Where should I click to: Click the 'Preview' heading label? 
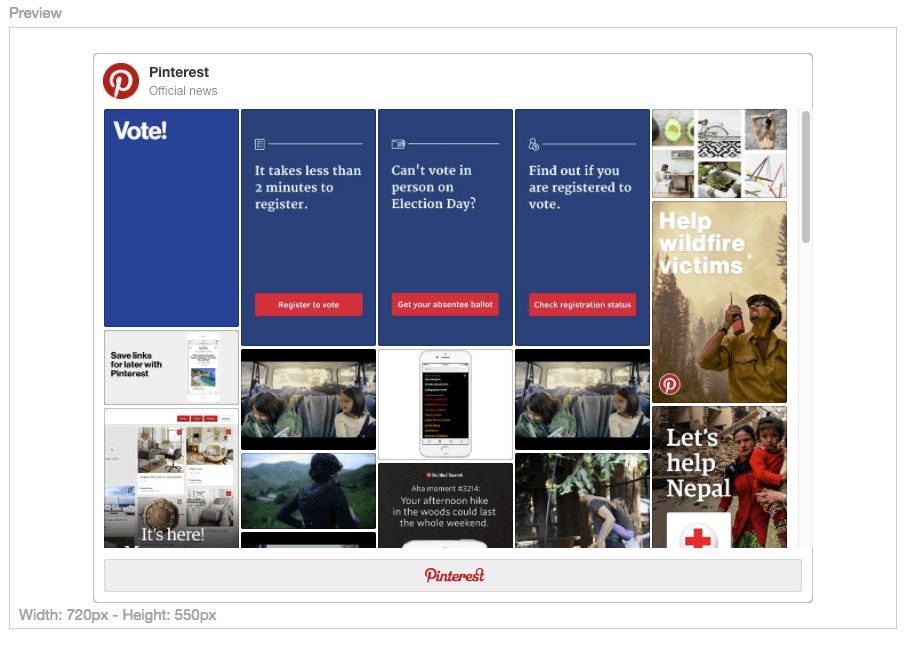click(x=35, y=13)
